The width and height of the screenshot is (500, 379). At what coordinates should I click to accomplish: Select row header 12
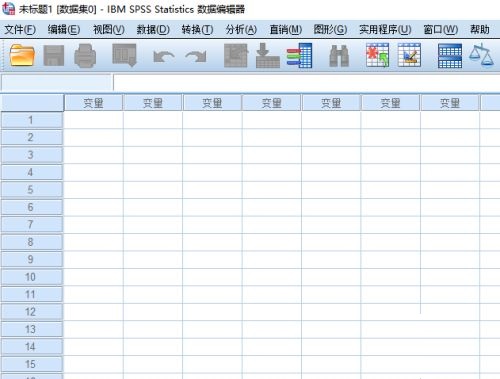[x=32, y=312]
